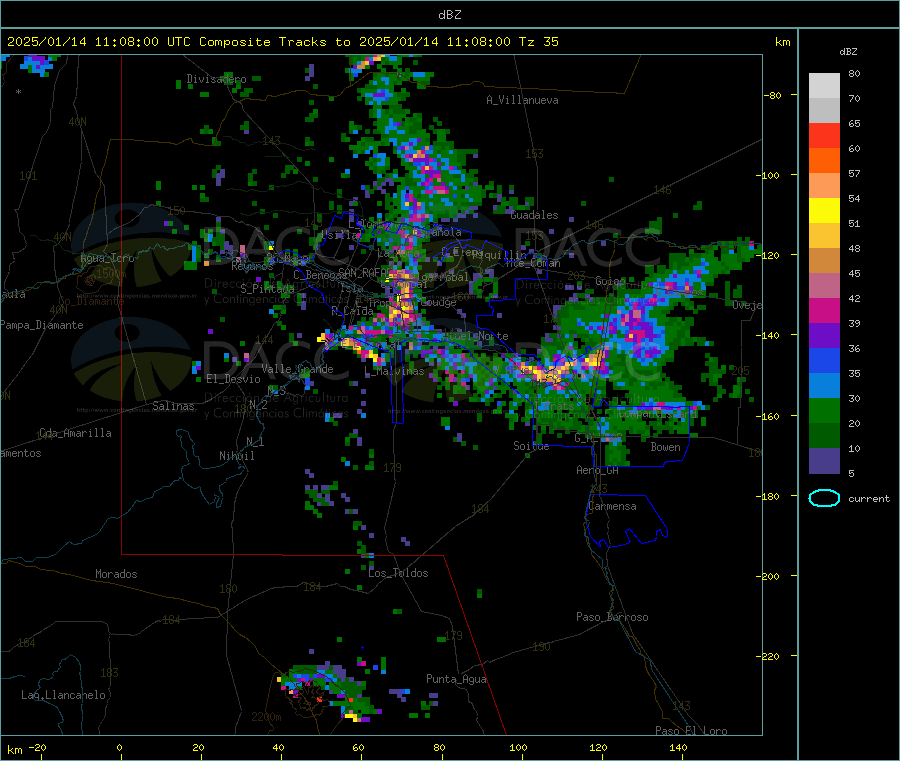Click the legend value 80
Screen dimensions: 900x761
point(854,73)
